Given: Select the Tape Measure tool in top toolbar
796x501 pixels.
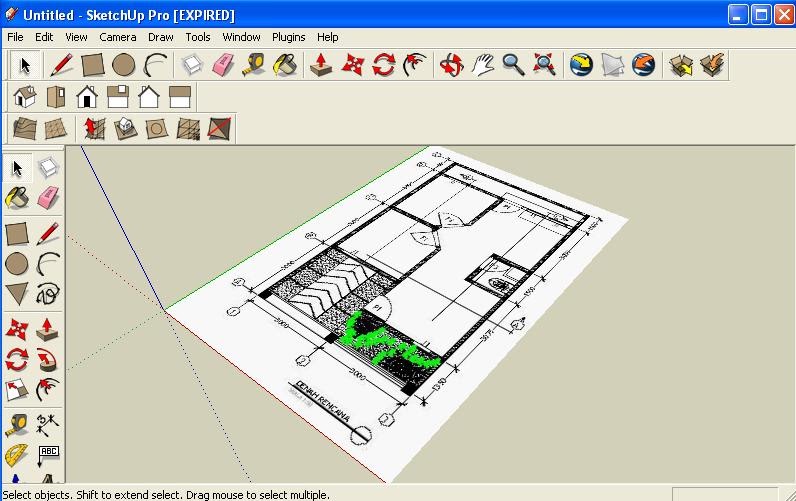Looking at the screenshot, I should tap(253, 65).
